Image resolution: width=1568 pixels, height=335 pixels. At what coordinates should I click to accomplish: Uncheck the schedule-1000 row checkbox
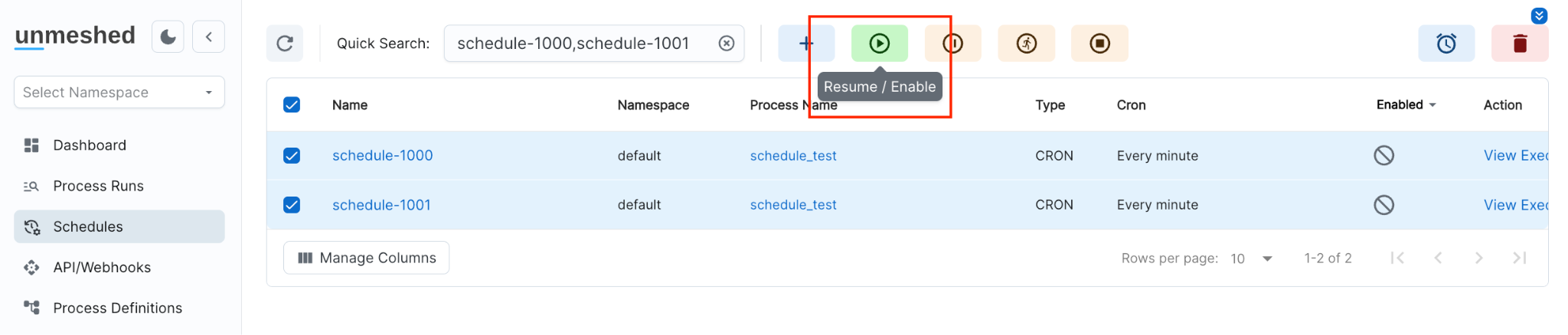tap(292, 156)
